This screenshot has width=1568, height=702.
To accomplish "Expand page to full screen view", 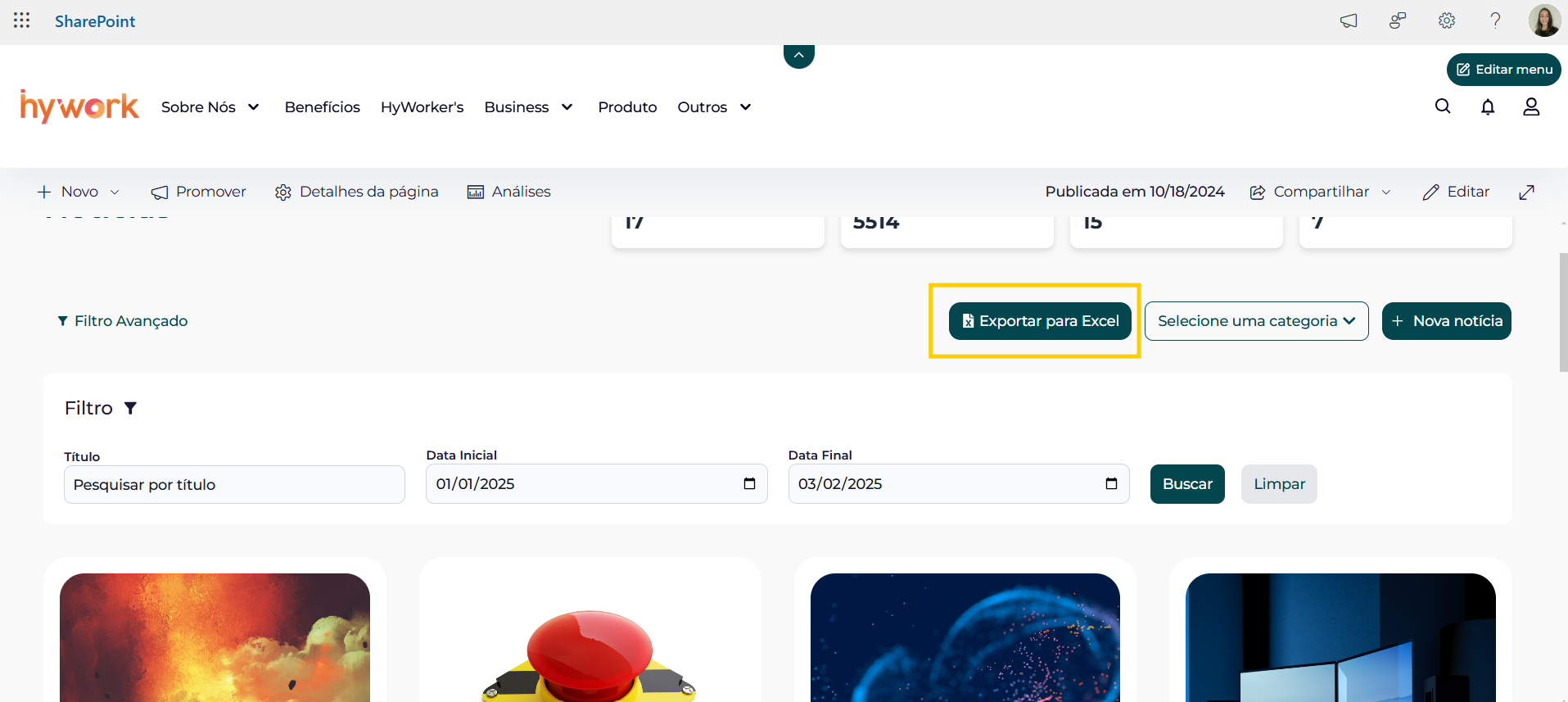I will click(x=1526, y=192).
